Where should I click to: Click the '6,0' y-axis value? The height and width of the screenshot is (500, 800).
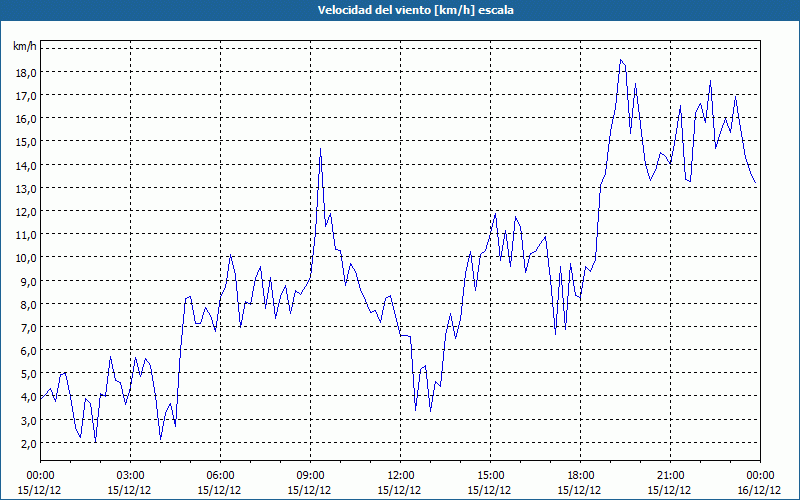tap(29, 351)
